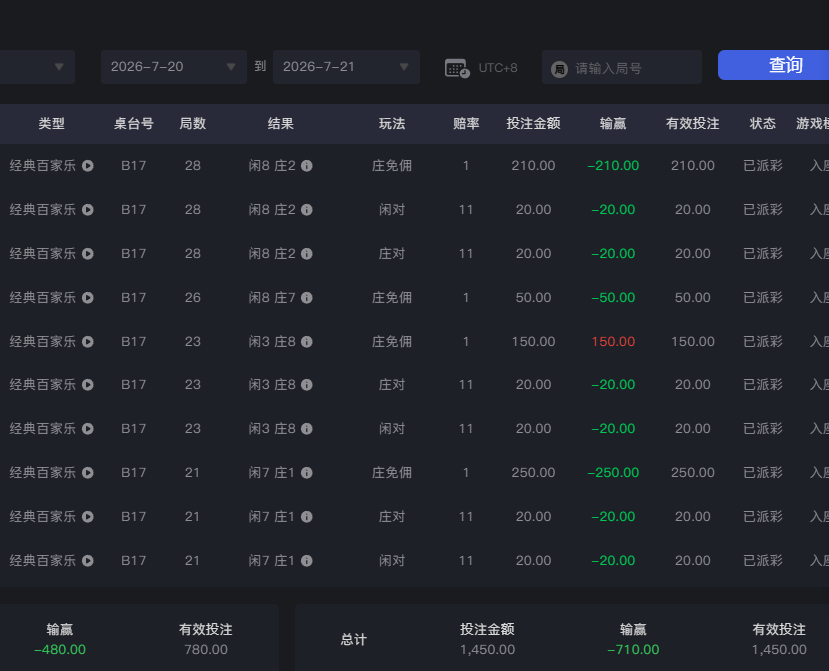
Task: Select the -210.00 loss amount
Action: pyautogui.click(x=613, y=166)
